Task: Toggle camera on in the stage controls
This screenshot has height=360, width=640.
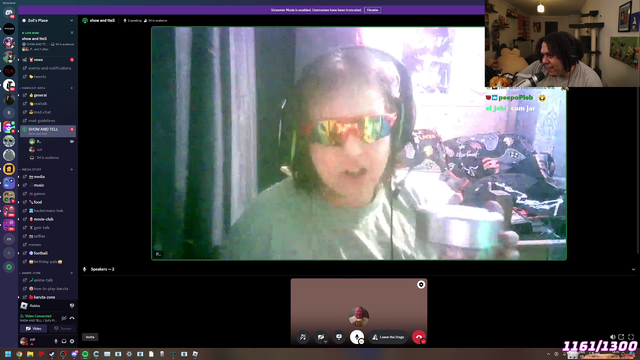Action: (321, 337)
